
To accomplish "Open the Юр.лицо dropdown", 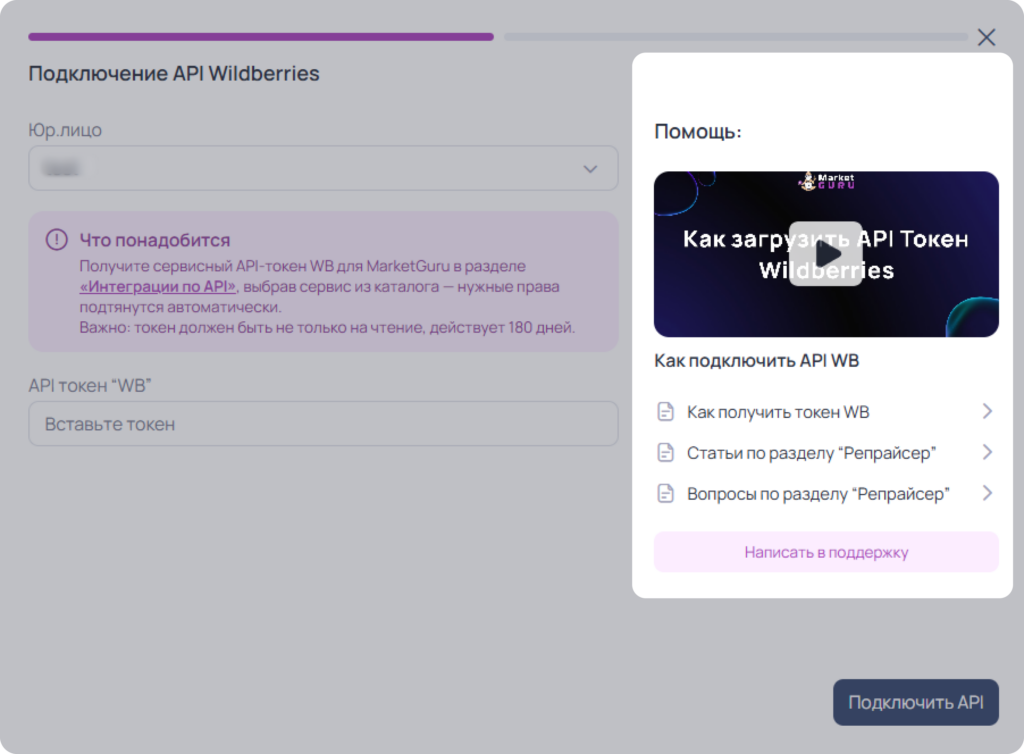I will 323,168.
